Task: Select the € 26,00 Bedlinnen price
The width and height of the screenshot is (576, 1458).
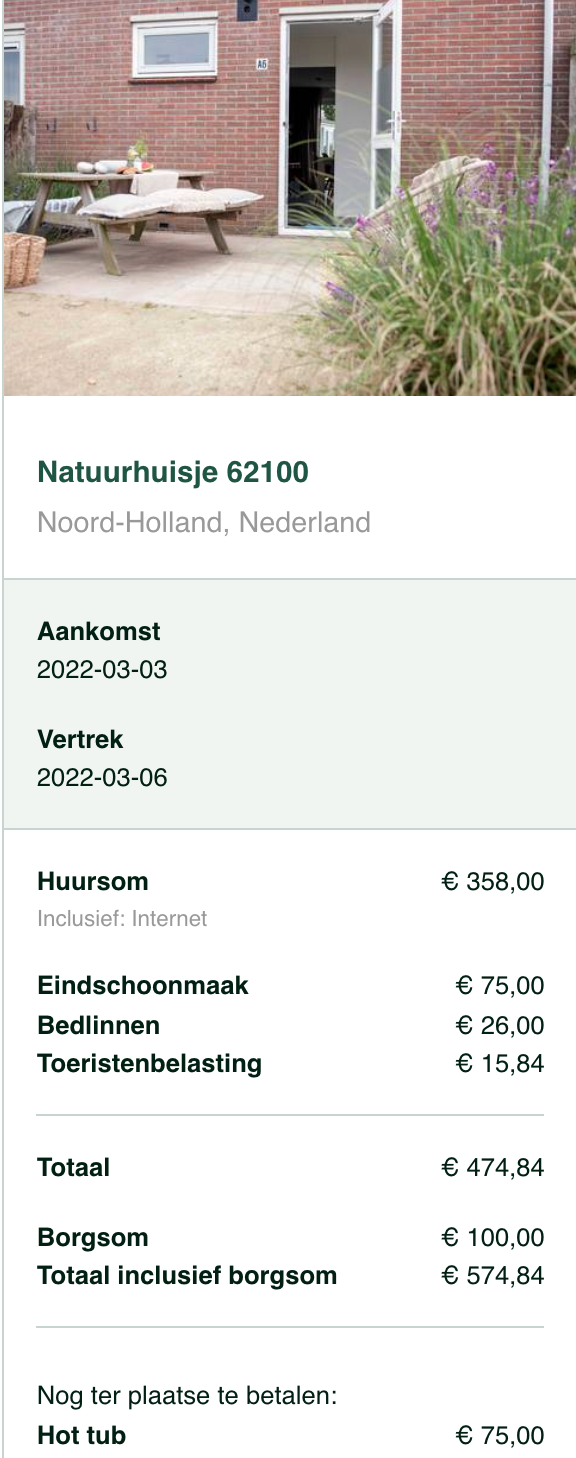Action: pos(500,1025)
